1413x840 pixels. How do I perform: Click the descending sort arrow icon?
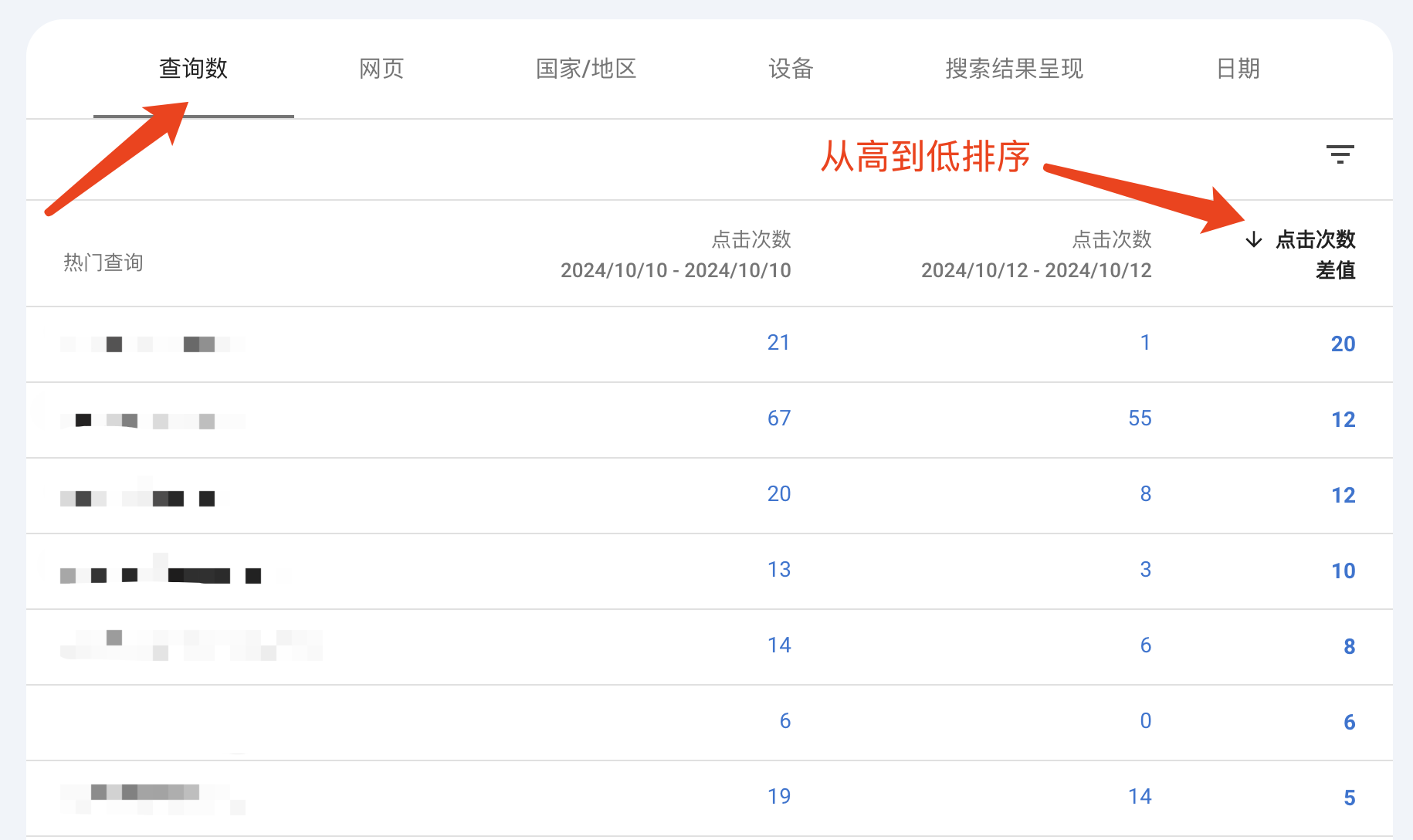point(1254,240)
